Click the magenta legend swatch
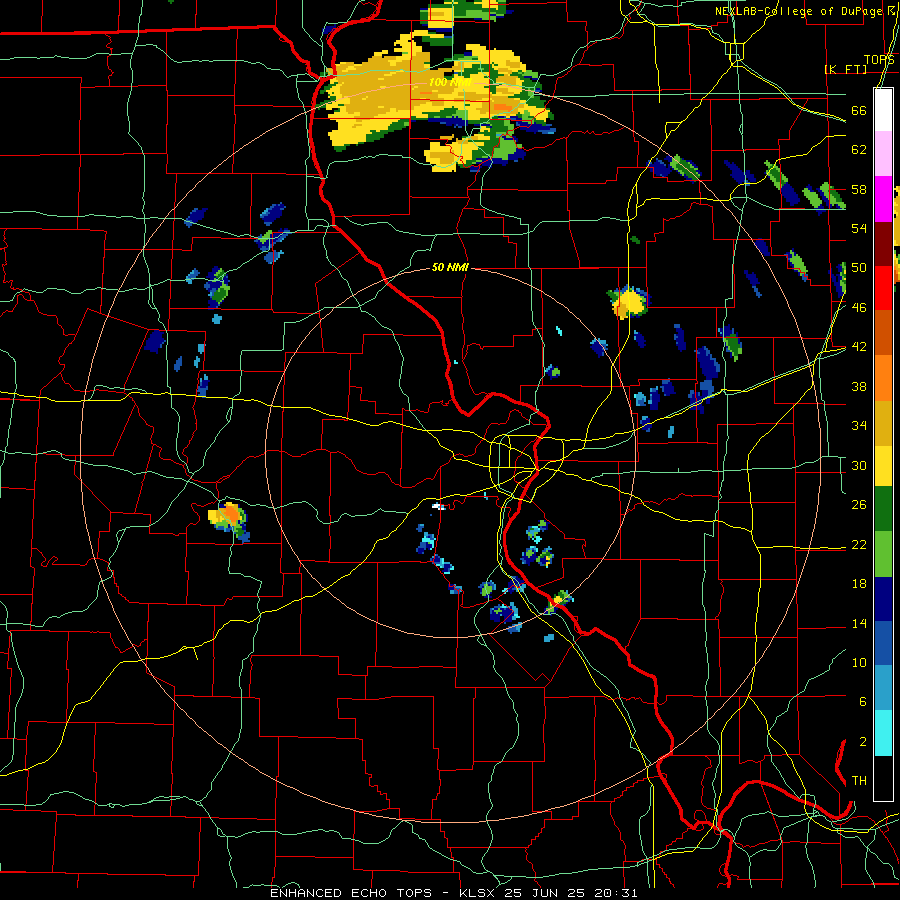This screenshot has height=900, width=900. [x=883, y=199]
